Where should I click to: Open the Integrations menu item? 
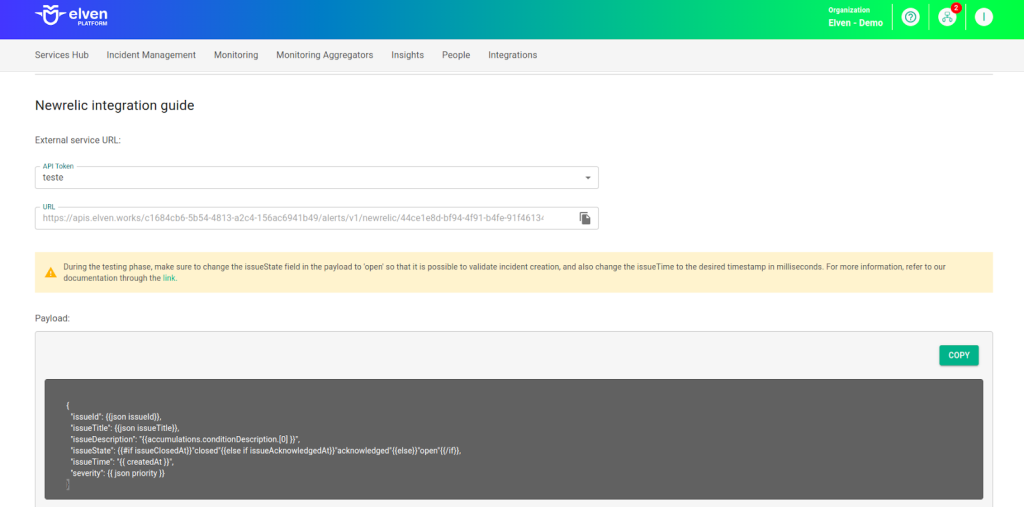pos(512,55)
